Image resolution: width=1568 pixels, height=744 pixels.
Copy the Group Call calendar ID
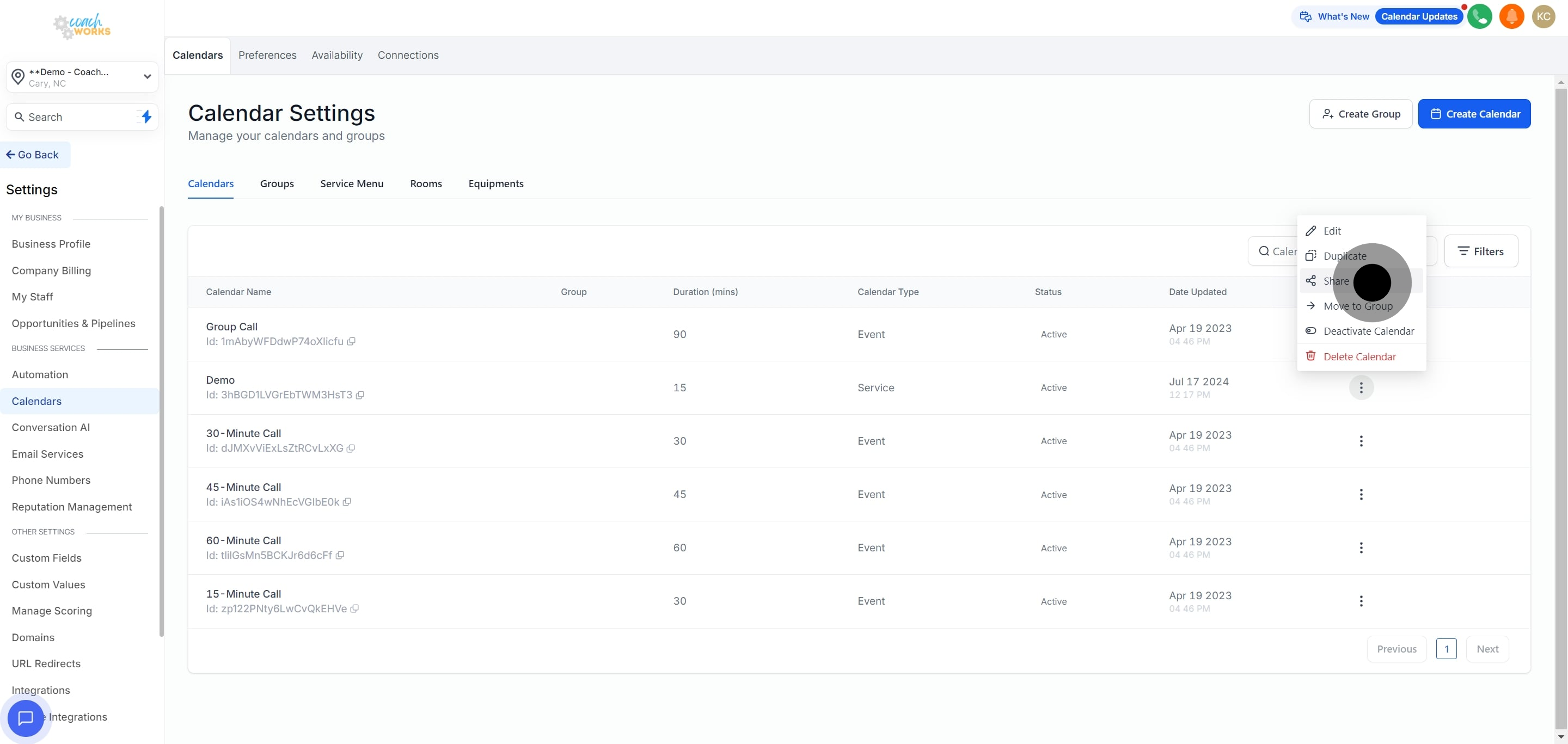(351, 342)
